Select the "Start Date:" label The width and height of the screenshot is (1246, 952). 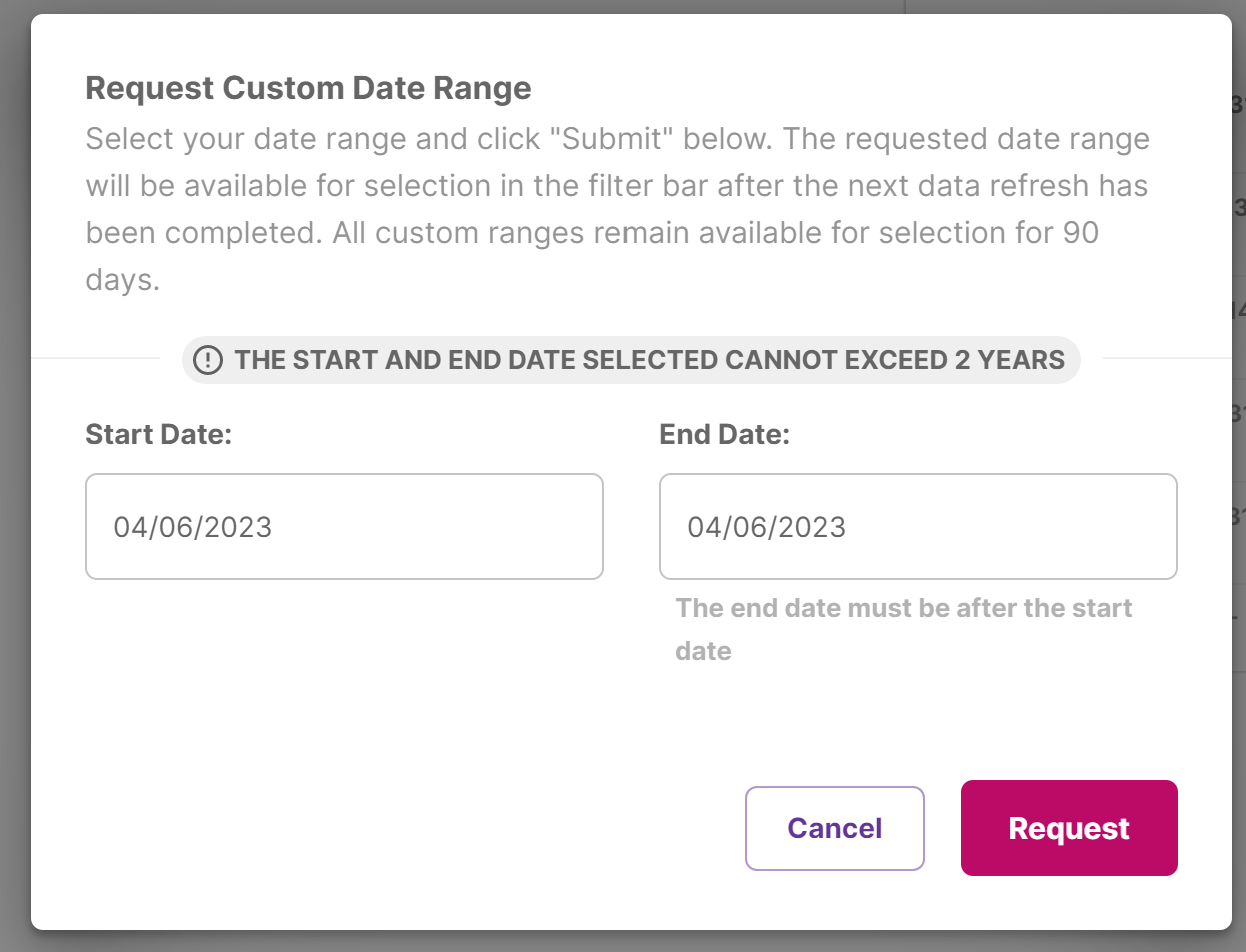[x=158, y=435]
